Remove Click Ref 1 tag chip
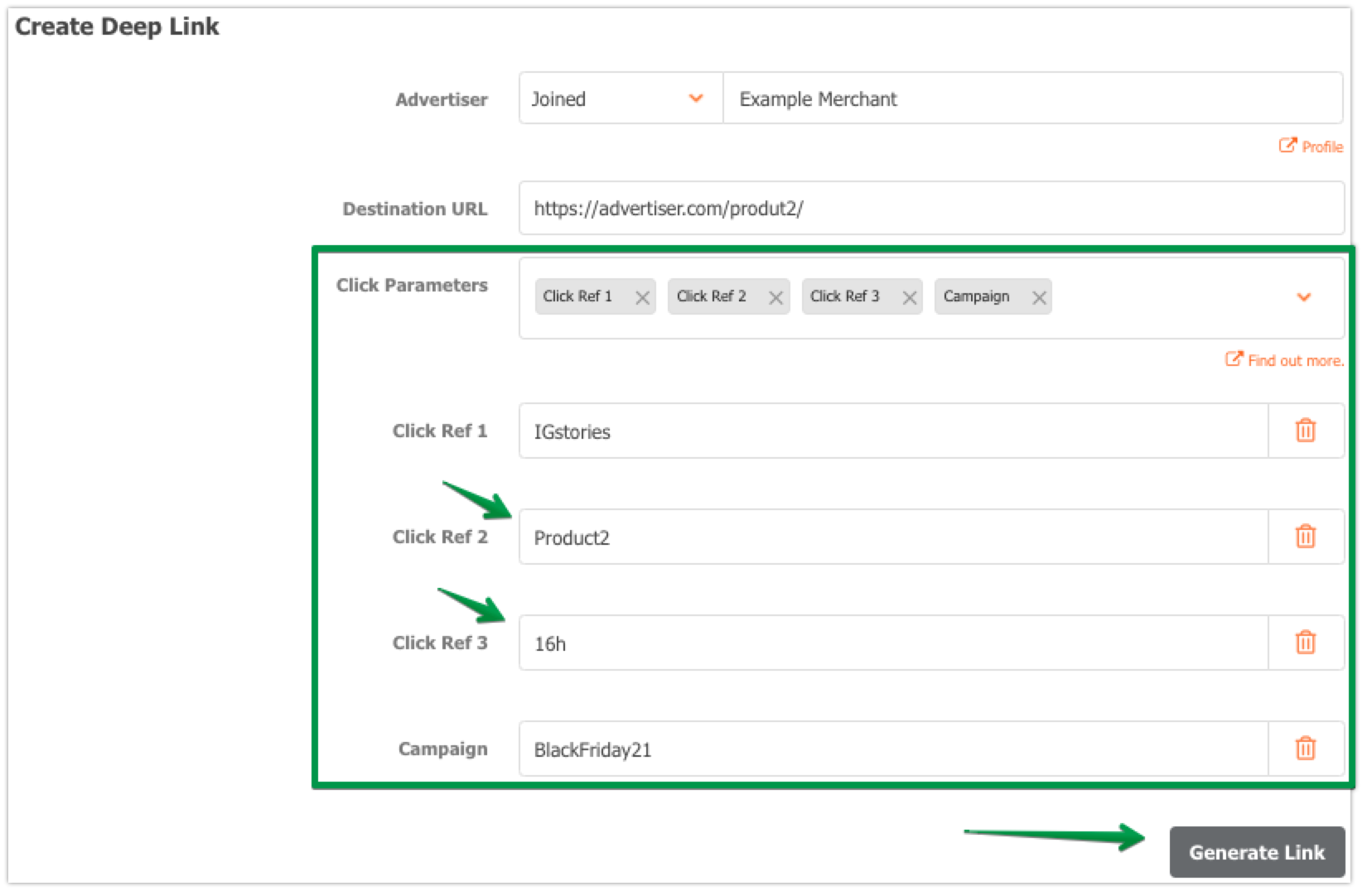Image resolution: width=1372 pixels, height=891 pixels. [642, 297]
